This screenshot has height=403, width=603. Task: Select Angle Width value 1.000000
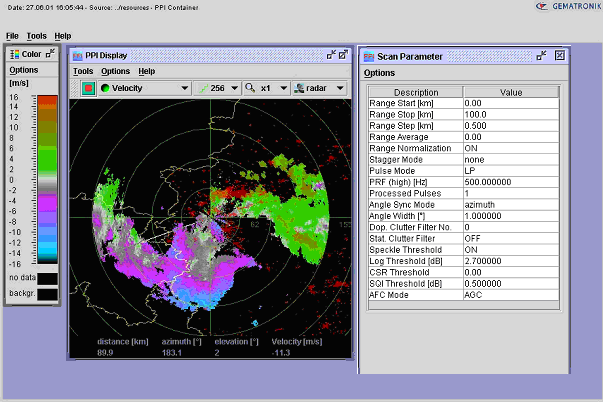pos(511,216)
